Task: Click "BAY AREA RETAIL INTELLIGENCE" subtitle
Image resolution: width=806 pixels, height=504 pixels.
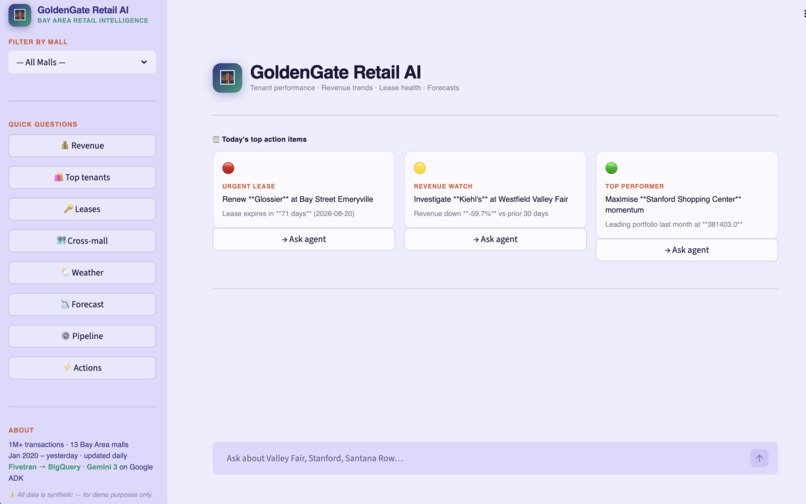Action: 93,21
